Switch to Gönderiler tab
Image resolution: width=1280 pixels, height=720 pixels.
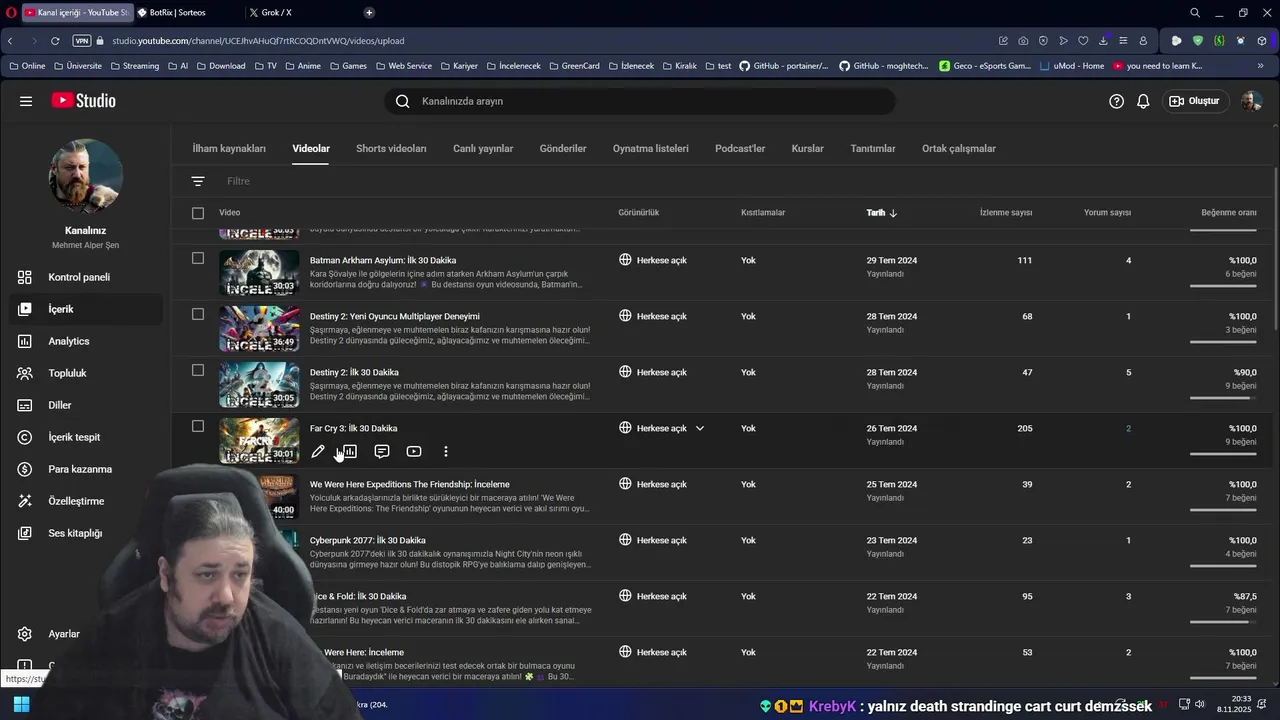tap(563, 148)
